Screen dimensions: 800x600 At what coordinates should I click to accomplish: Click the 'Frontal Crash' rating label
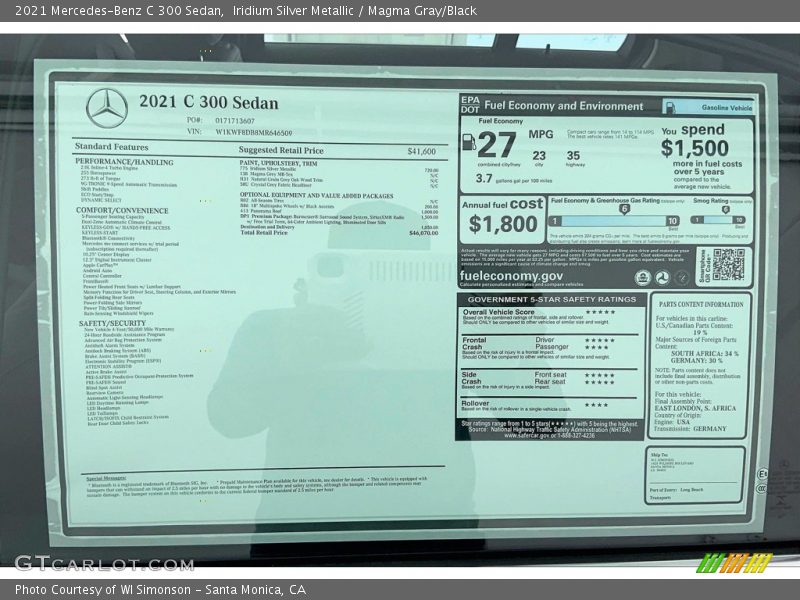(474, 343)
